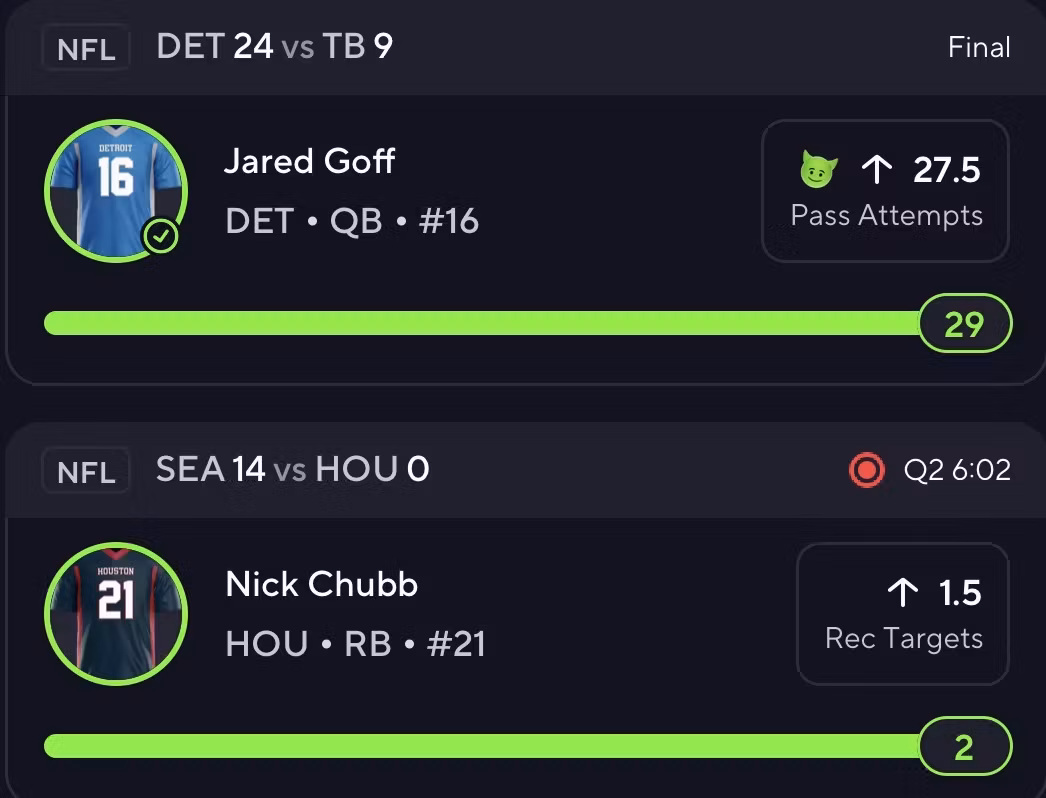Open Jared Goff's Detroit jersey avatar
This screenshot has height=798, width=1046.
pos(115,188)
